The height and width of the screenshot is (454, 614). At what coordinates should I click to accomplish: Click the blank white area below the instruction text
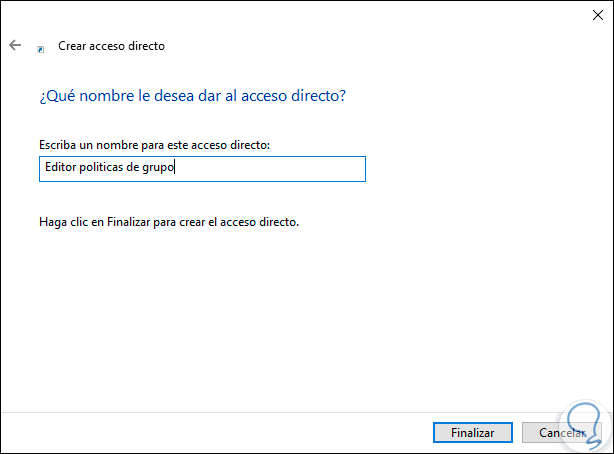(x=300, y=320)
